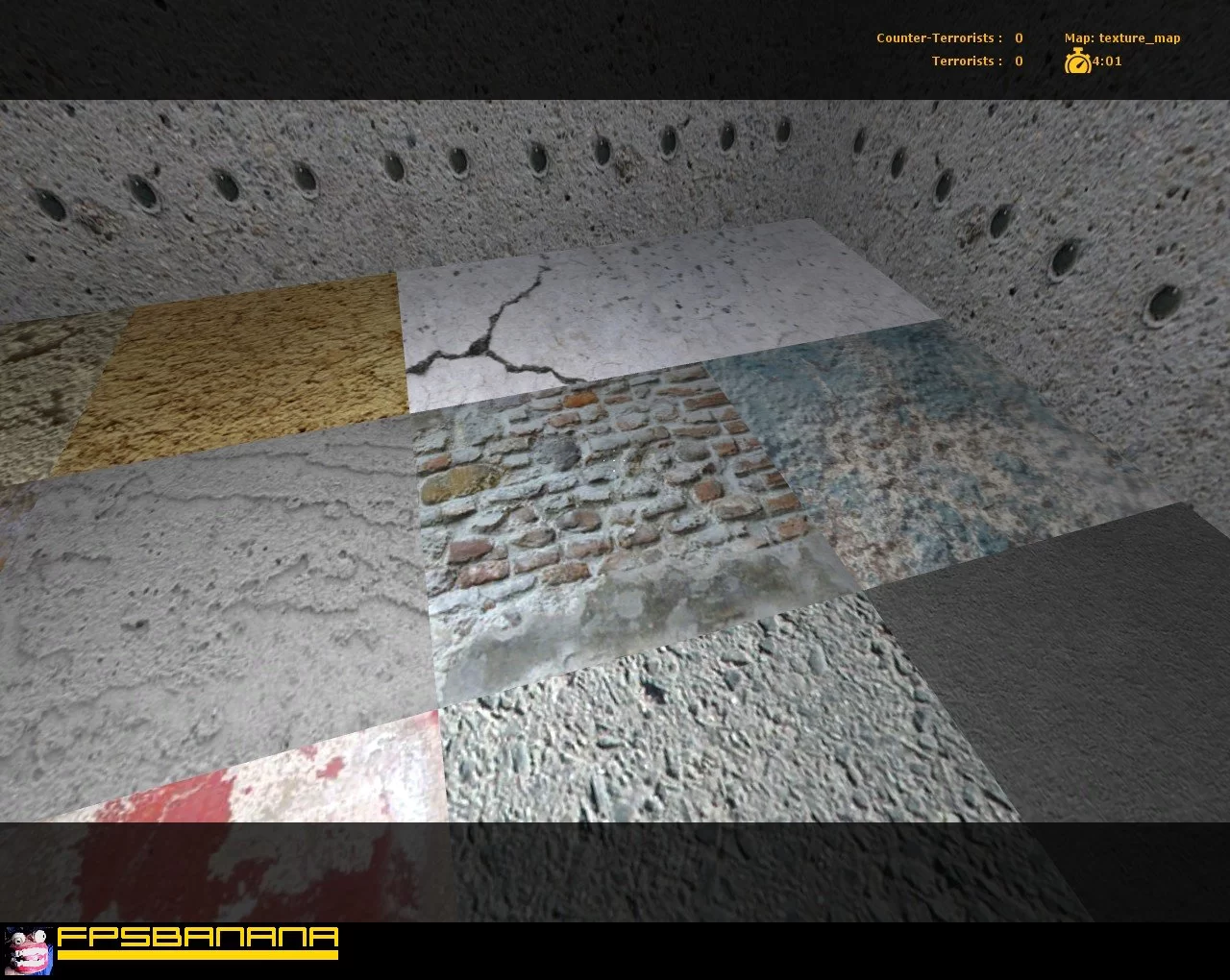
Task: Click the orange stopwatch round timer icon
Action: click(1077, 61)
